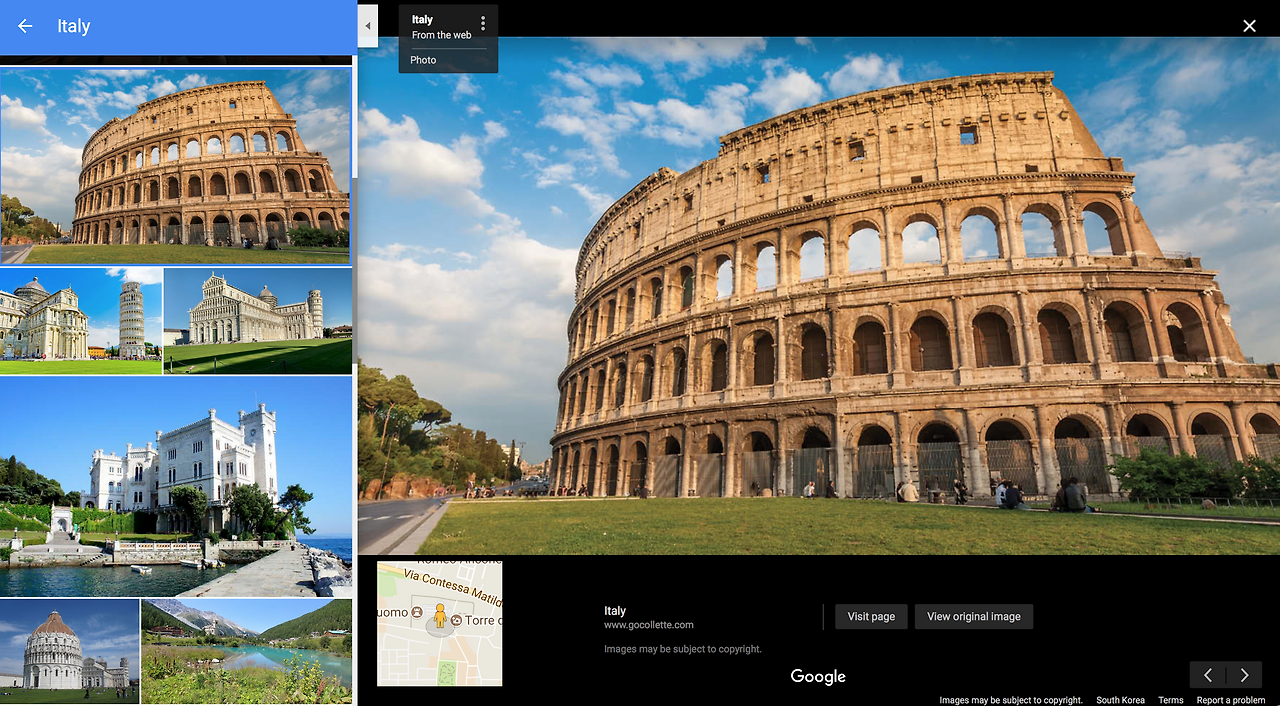Click Report a problem link
Screen dimensions: 1280x706
(1231, 700)
